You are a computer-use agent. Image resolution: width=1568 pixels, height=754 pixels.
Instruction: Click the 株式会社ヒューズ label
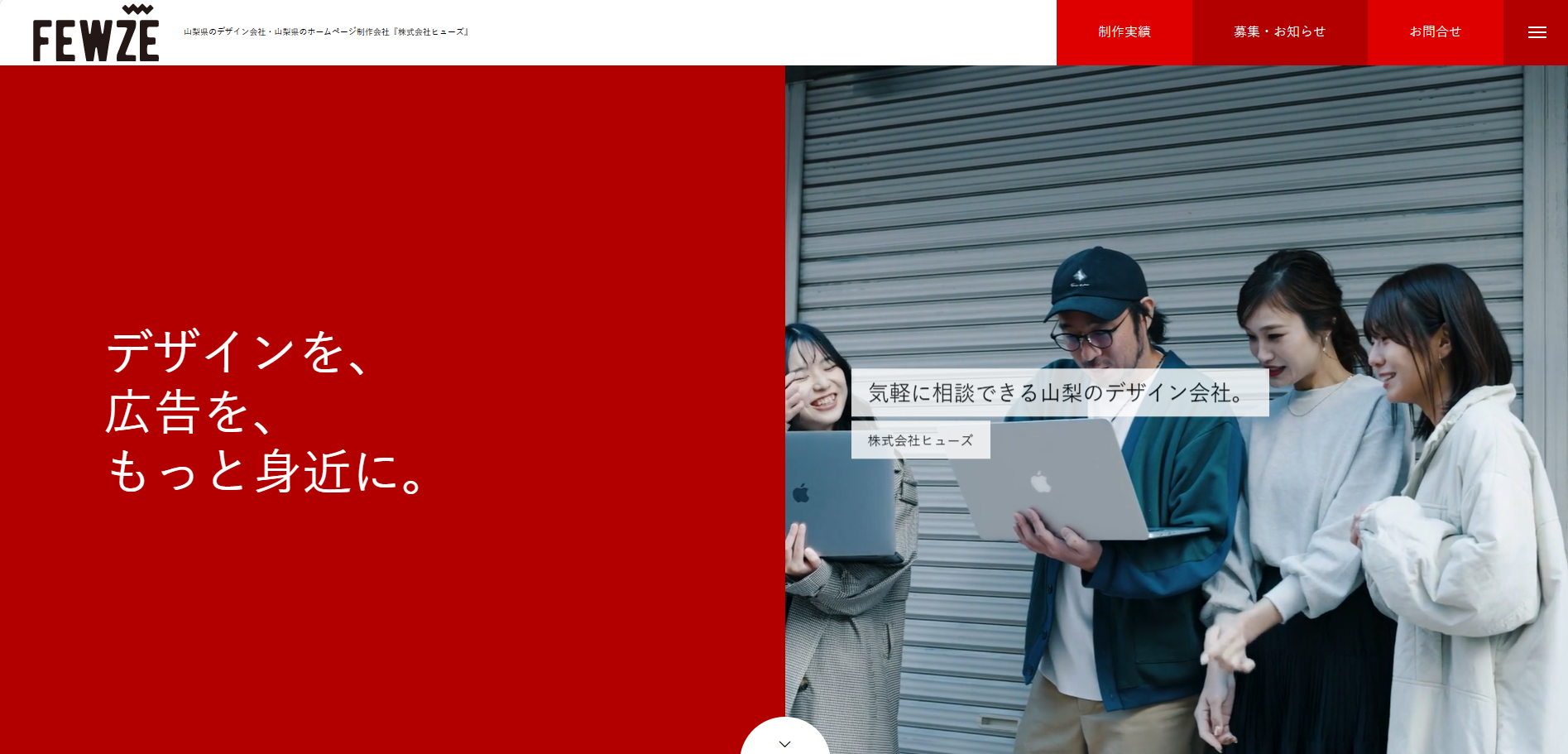click(x=921, y=440)
